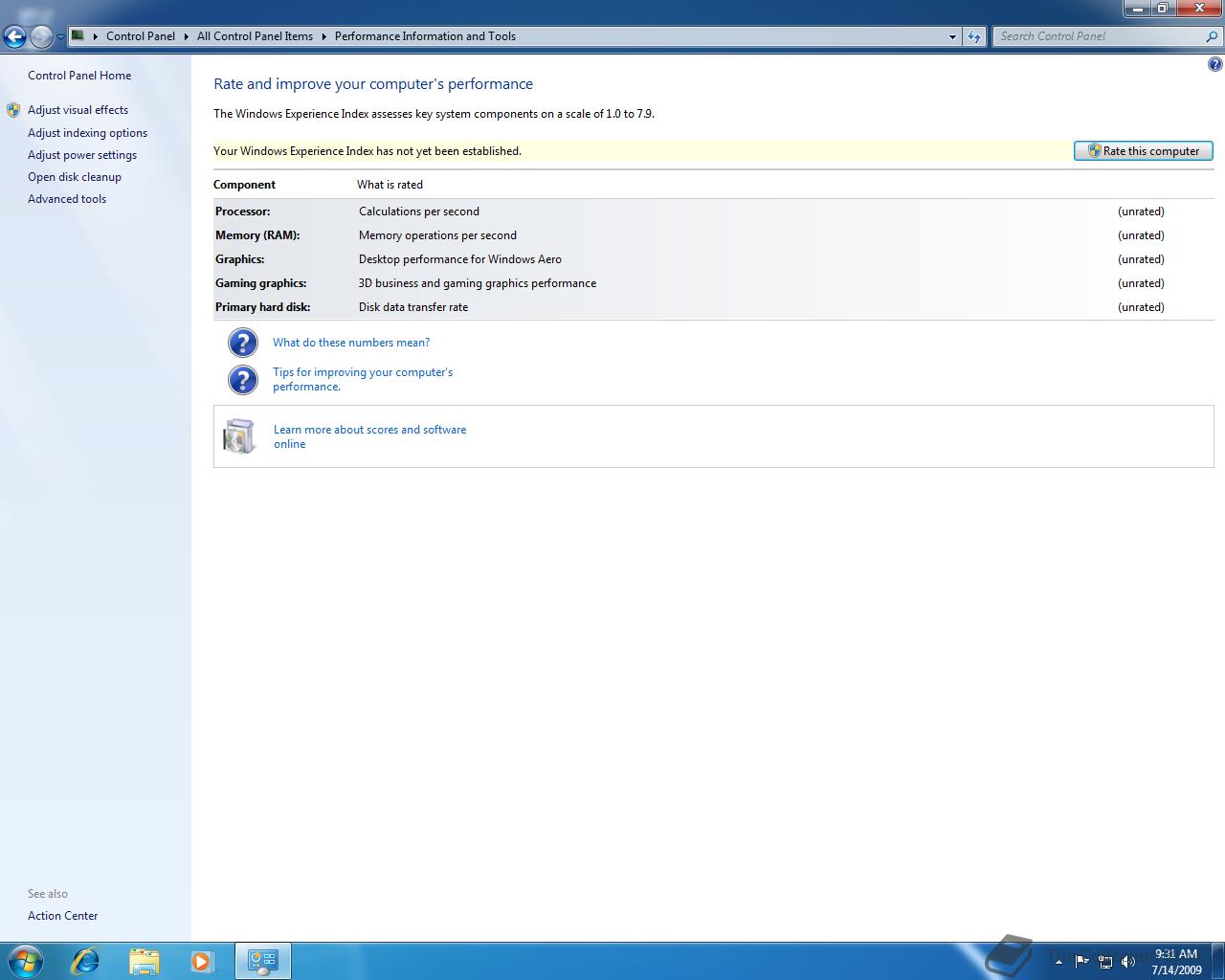Expand the arrow after All Control Panel Items

324,36
